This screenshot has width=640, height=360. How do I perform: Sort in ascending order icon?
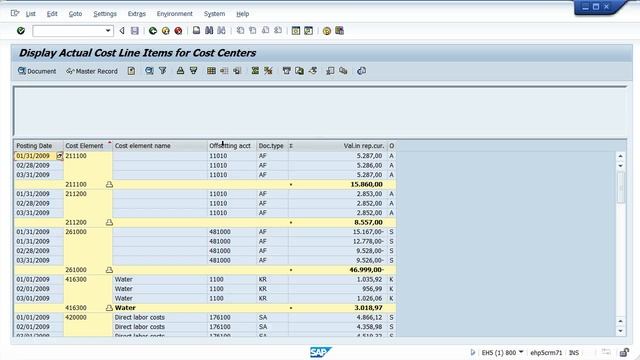[x=180, y=71]
